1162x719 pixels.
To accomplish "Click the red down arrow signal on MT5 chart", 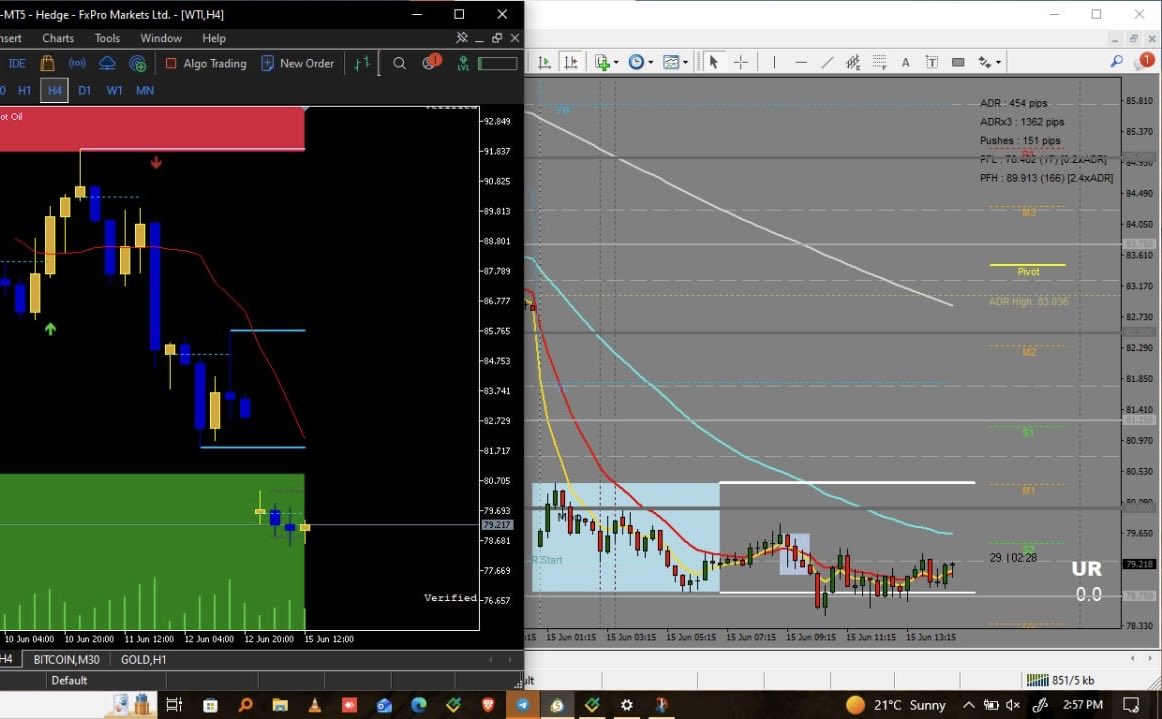I will 156,162.
